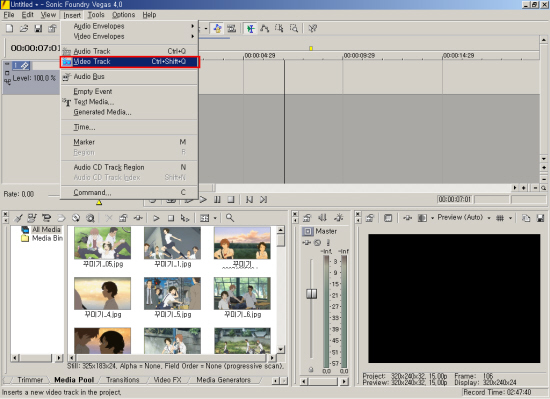Expand Audio Envelopes submenu

[129, 26]
